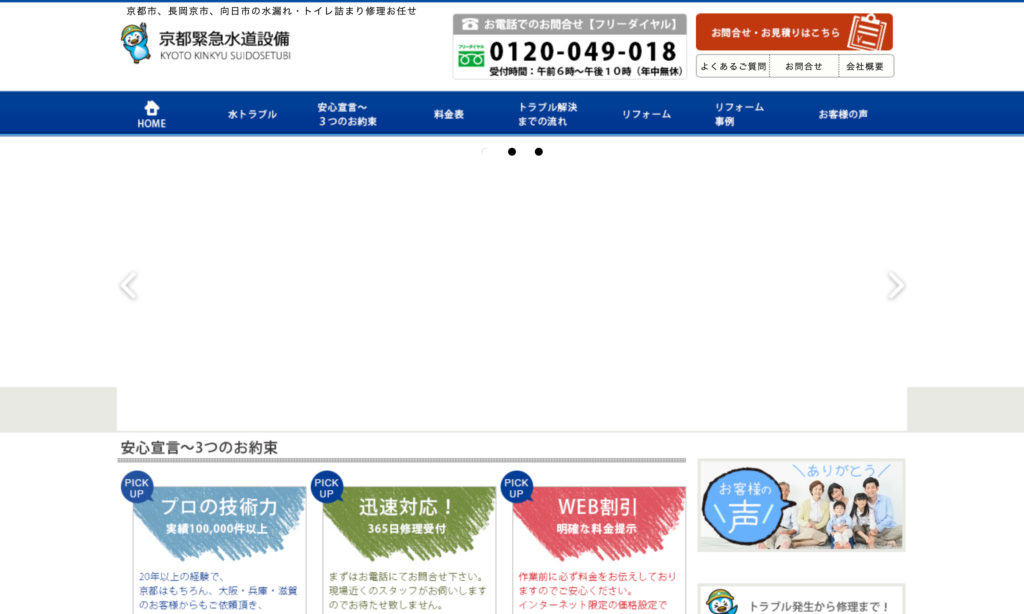Click the clipboard icon on orange inquiry button
The width and height of the screenshot is (1024, 614).
tap(867, 32)
